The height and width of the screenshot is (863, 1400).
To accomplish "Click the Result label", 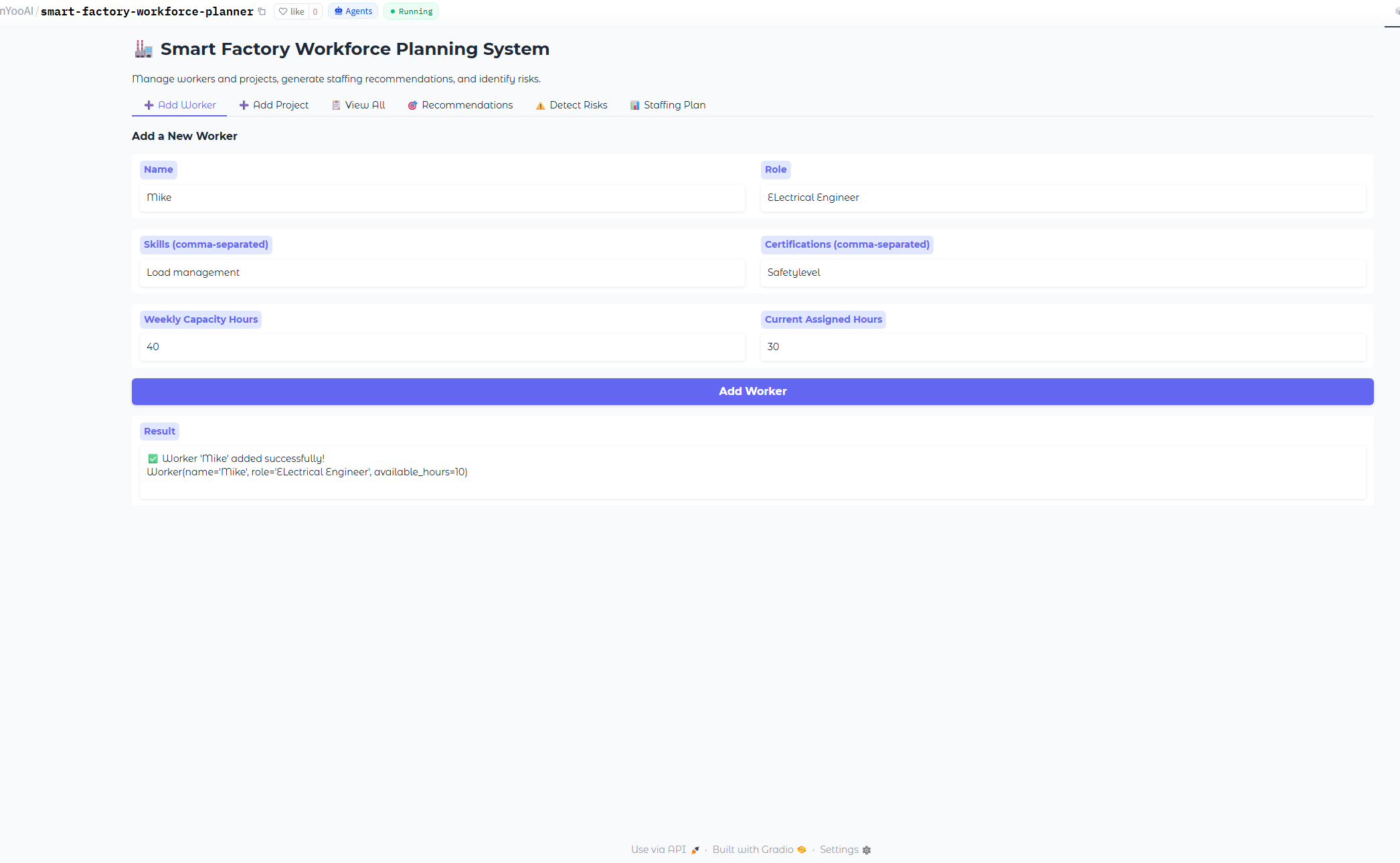I will 159,431.
